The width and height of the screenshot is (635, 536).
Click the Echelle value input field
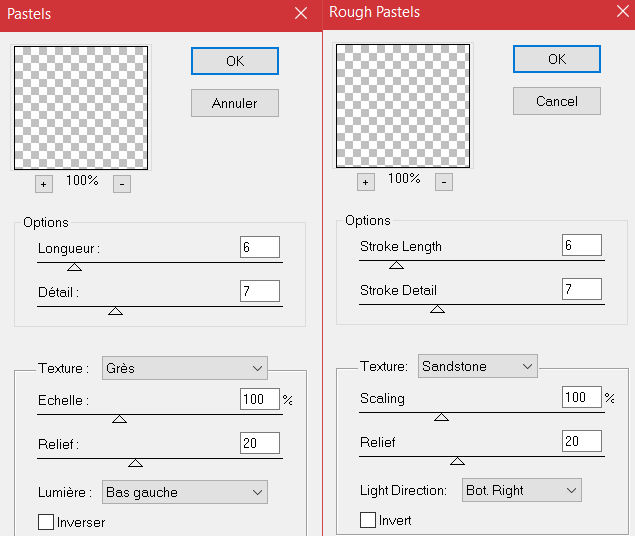pos(259,399)
